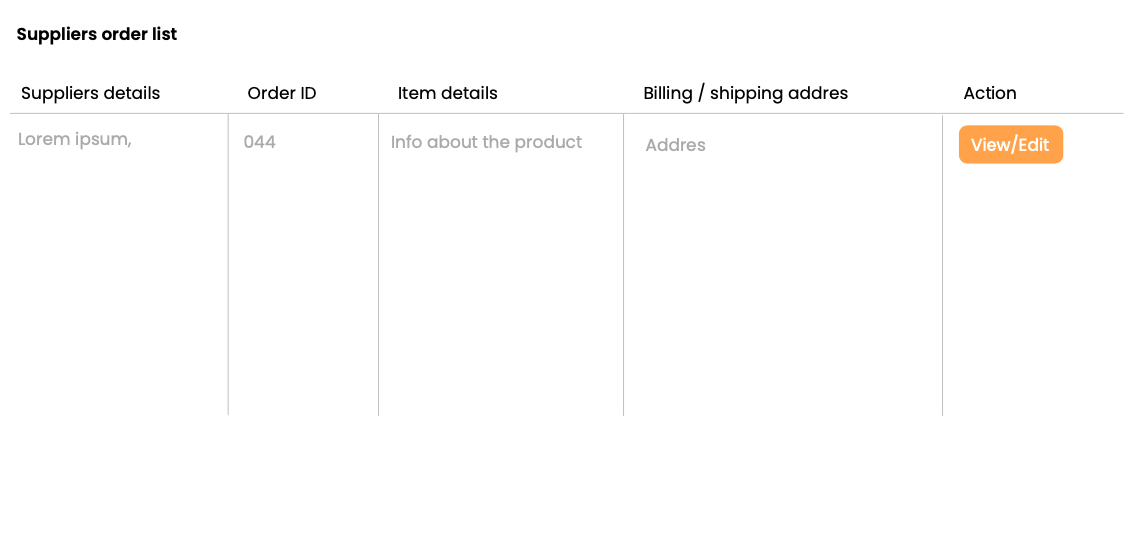
Task: Click empty space below Info about the product
Action: (x=501, y=284)
